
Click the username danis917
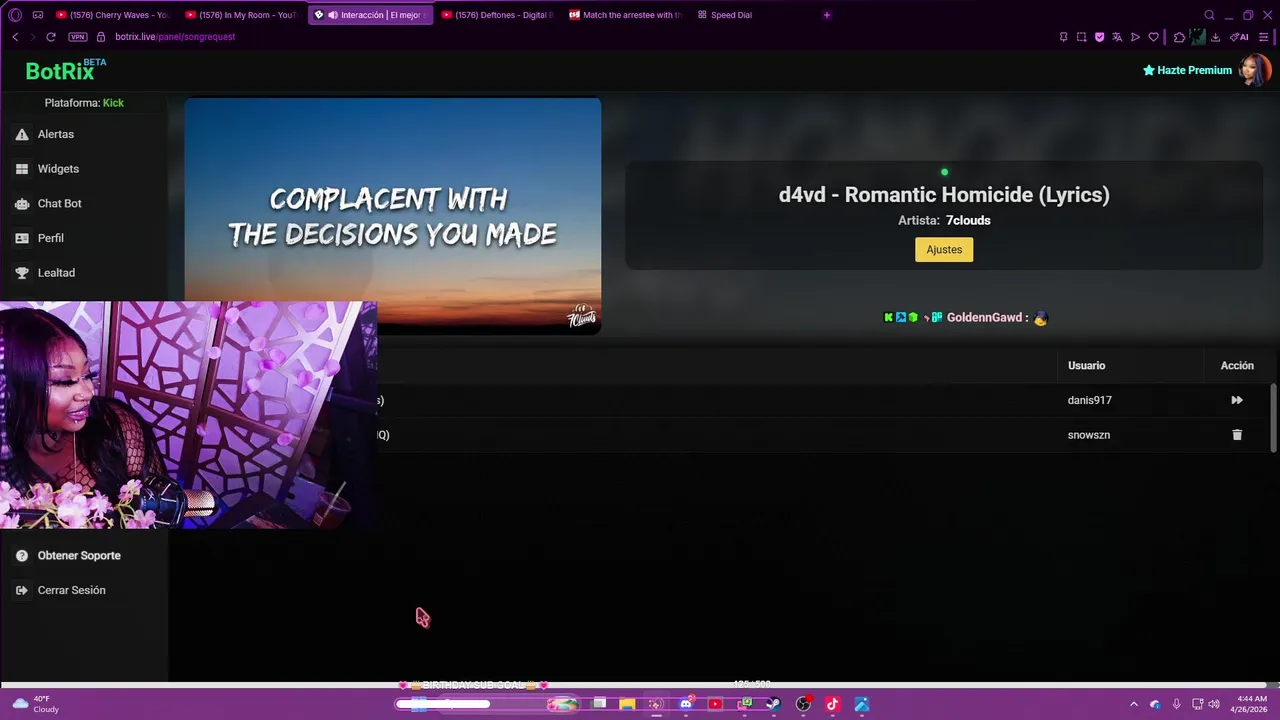tap(1089, 400)
